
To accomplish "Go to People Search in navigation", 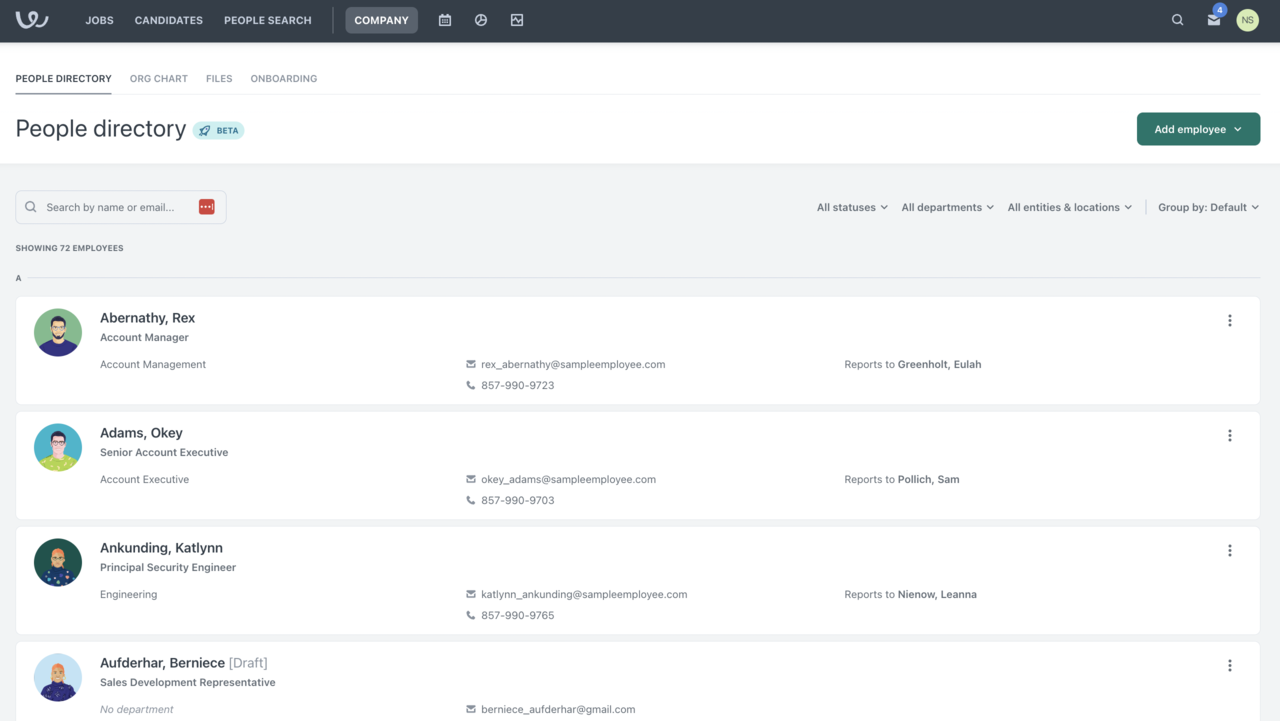I will [x=268, y=20].
